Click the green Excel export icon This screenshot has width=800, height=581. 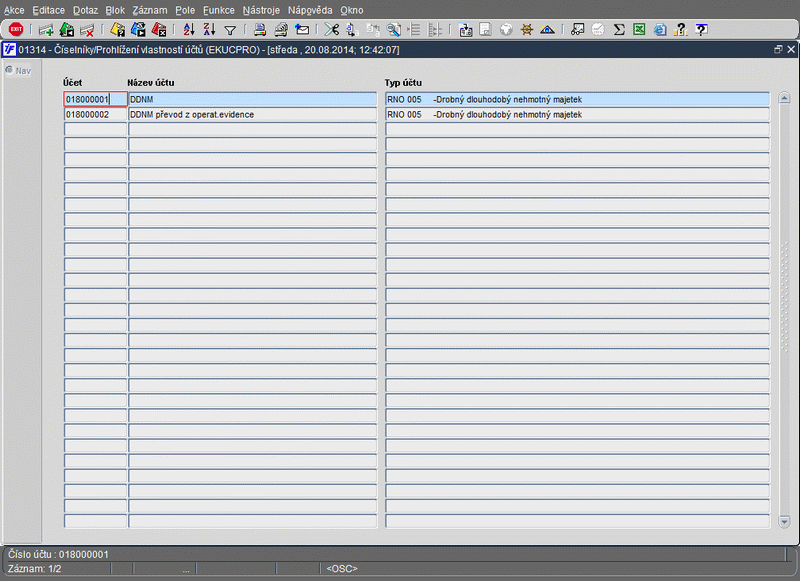coord(639,30)
